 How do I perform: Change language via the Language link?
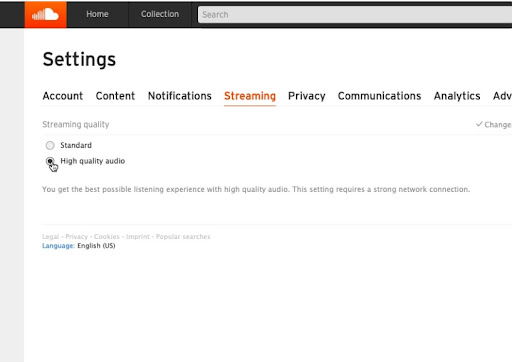(58, 246)
